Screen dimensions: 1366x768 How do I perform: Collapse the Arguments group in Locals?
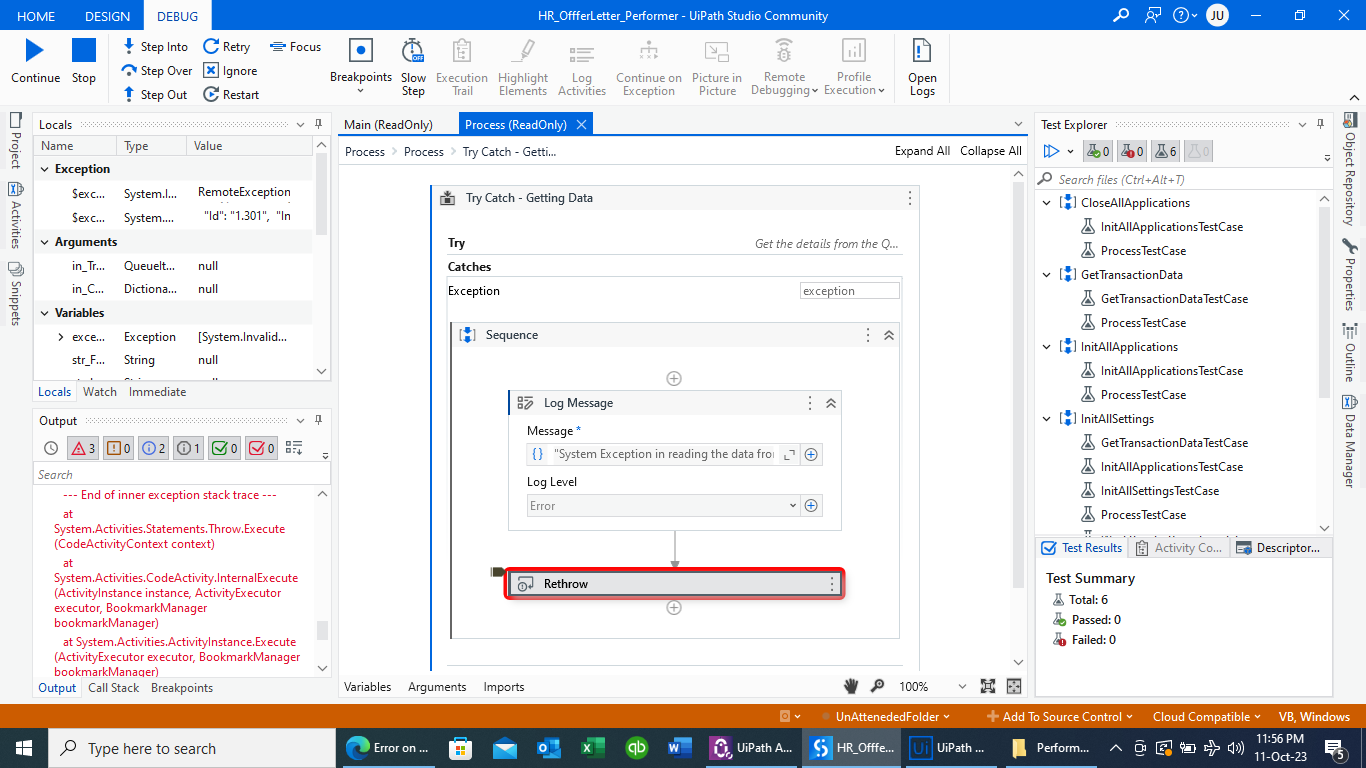click(45, 243)
